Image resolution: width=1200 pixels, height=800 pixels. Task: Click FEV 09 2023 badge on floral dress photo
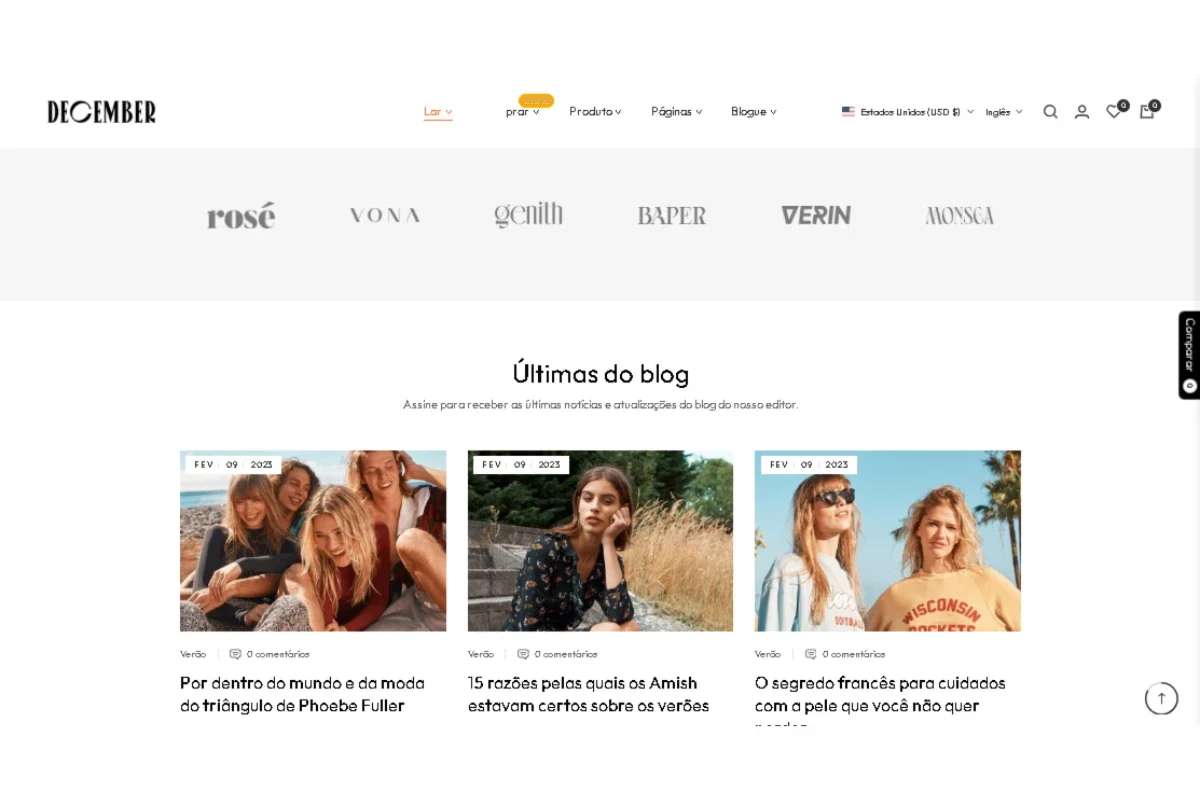click(521, 465)
